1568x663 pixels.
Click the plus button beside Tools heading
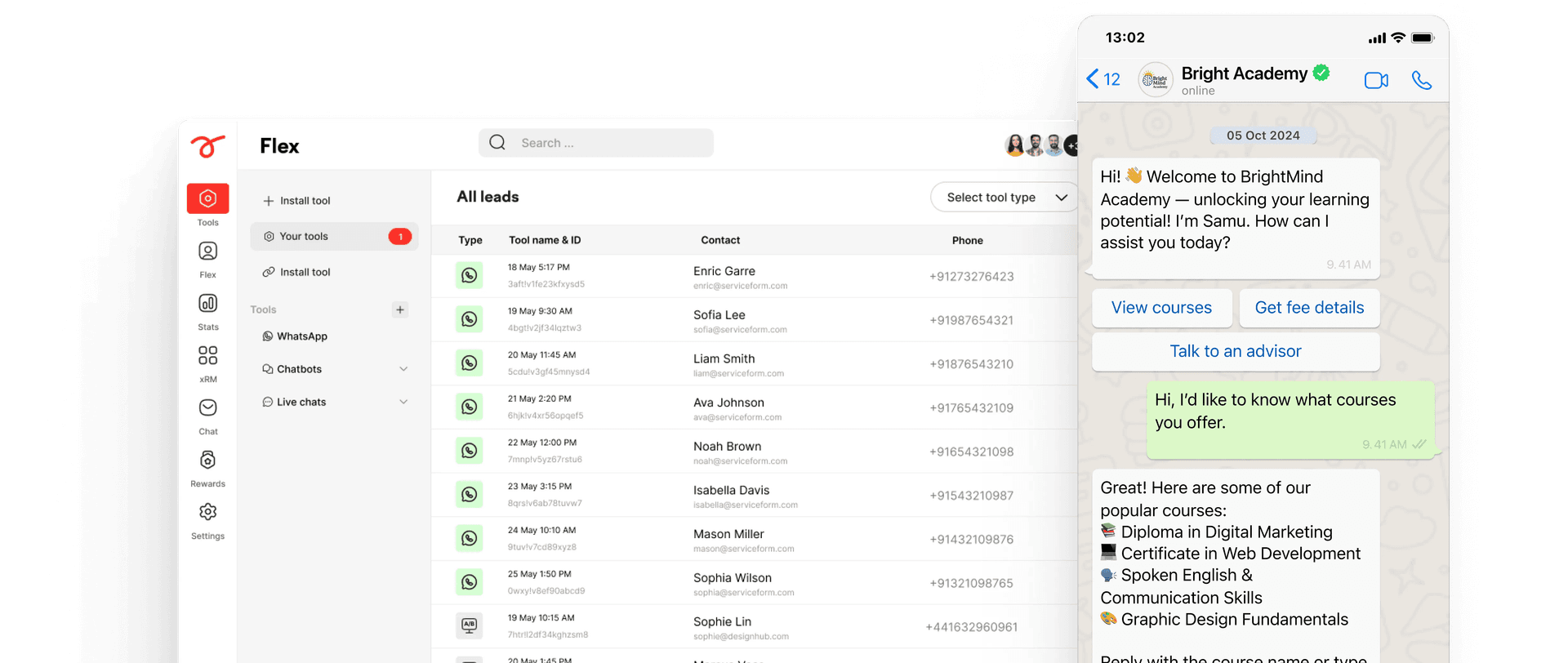(x=400, y=309)
